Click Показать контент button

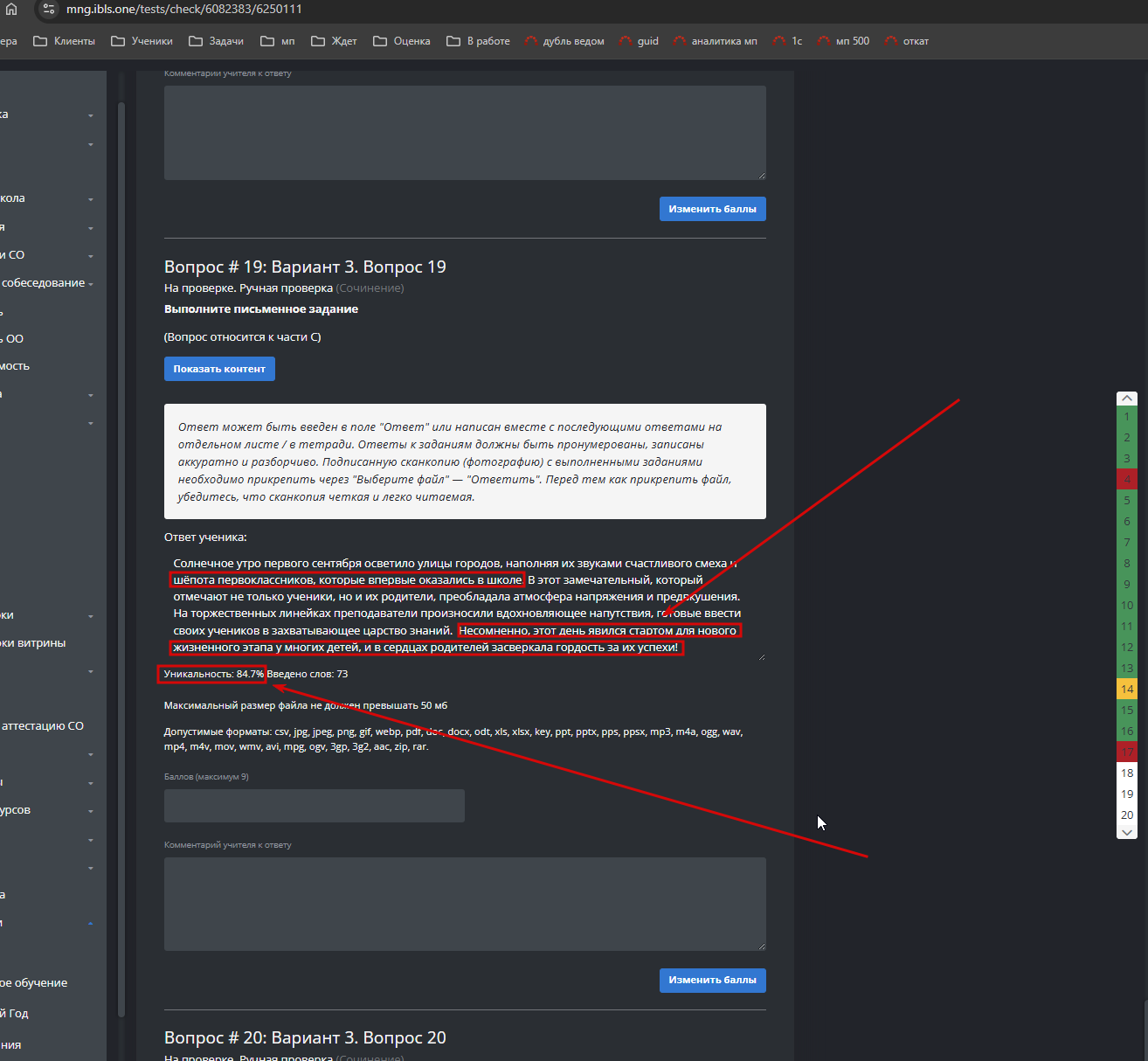point(219,369)
